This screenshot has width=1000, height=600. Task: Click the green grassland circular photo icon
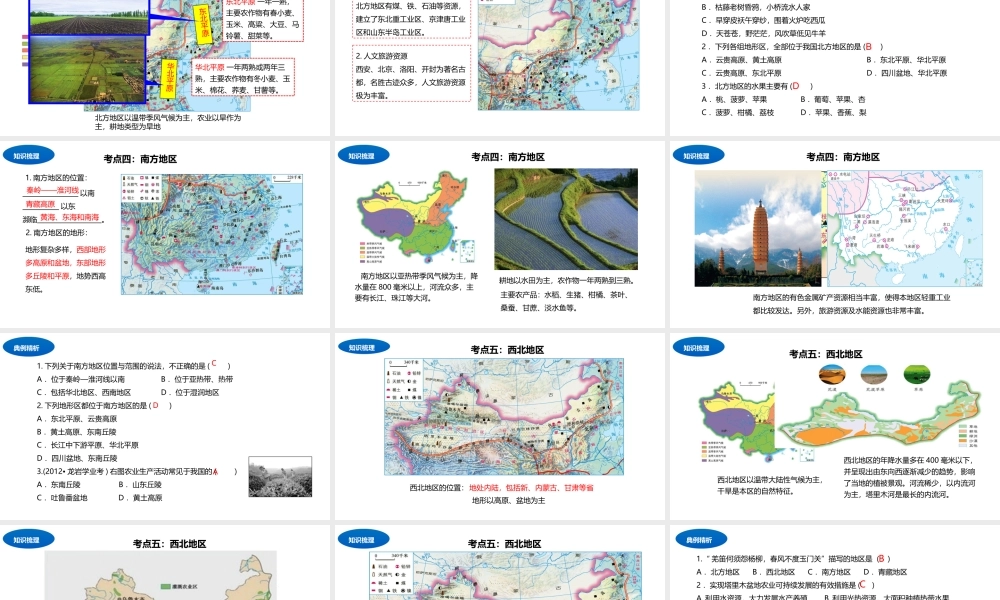coord(917,375)
